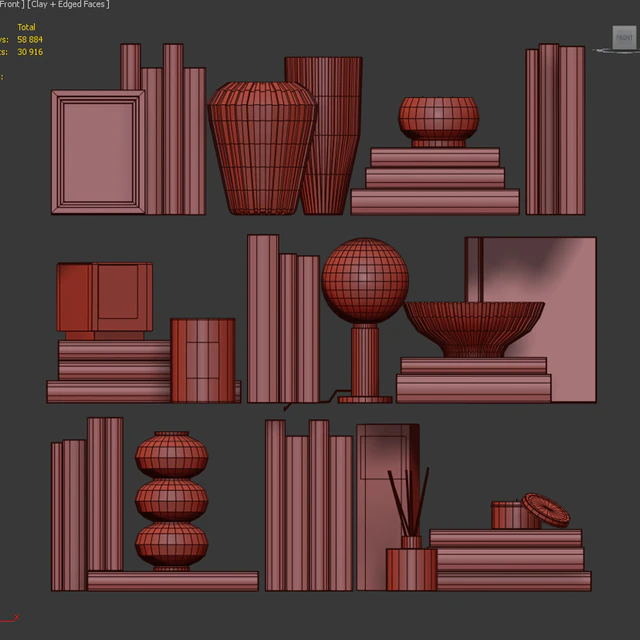The image size is (640, 640).
Task: Click the 58 884 polygon count value
Action: coord(30,40)
